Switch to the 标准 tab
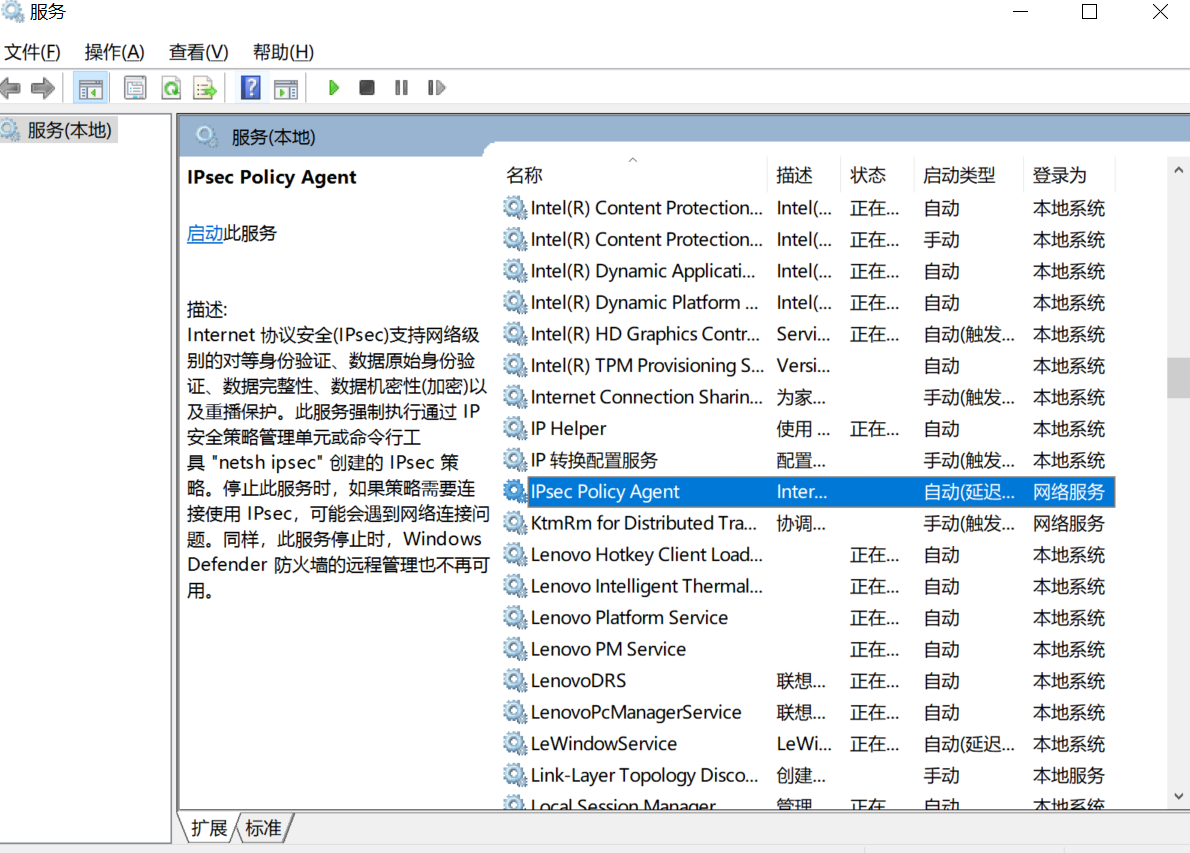 click(263, 828)
